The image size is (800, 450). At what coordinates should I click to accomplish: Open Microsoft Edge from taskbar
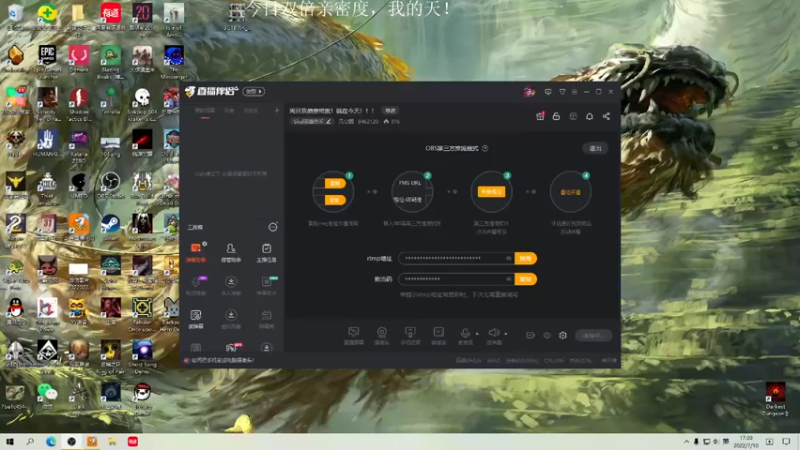click(x=51, y=442)
